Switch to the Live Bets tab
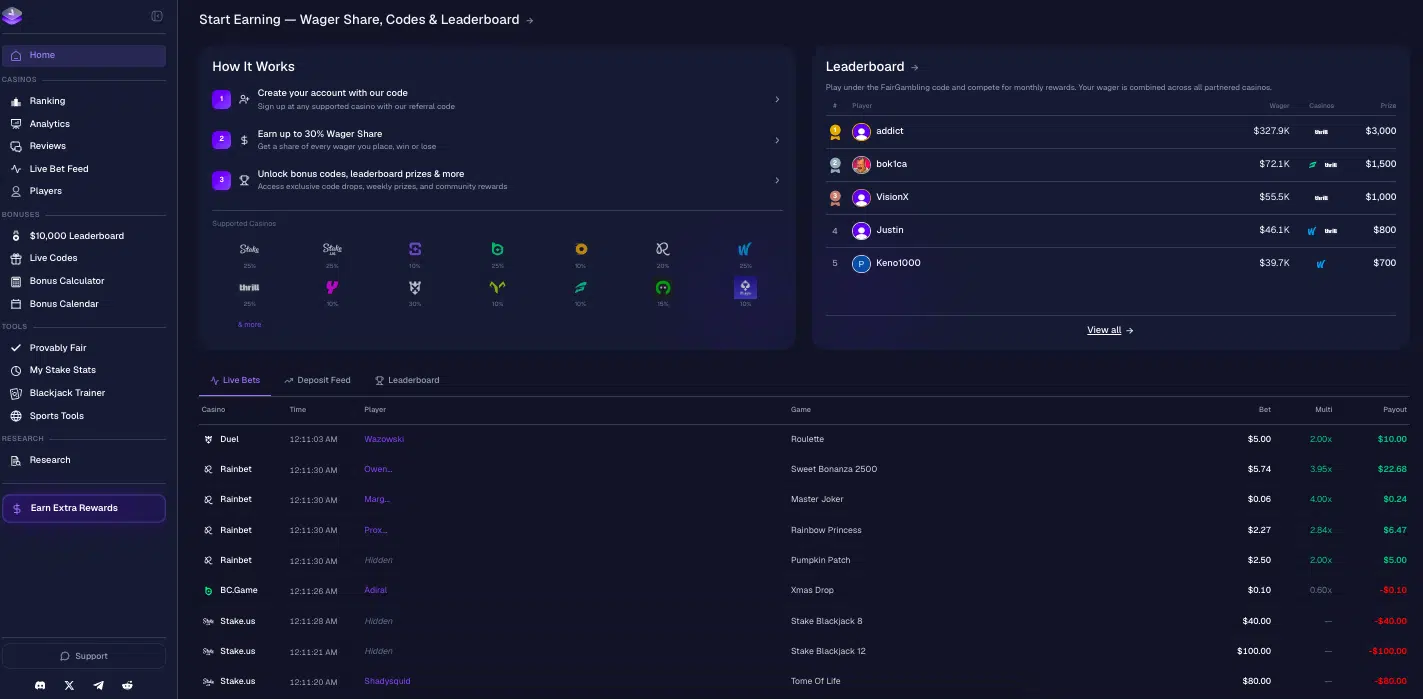1423x699 pixels. pos(235,380)
